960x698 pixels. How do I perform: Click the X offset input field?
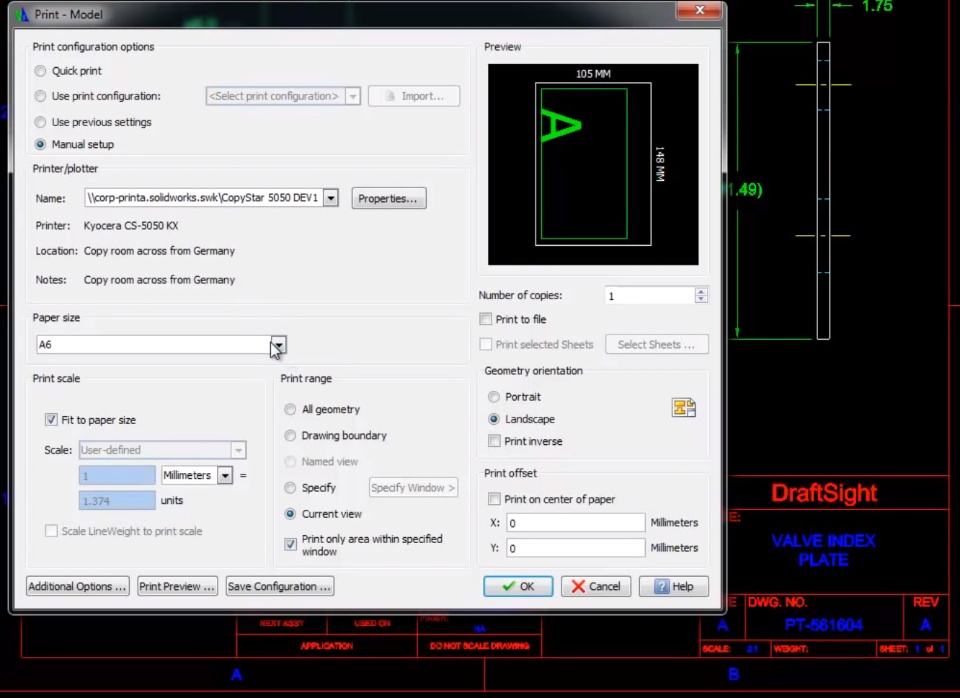(575, 523)
